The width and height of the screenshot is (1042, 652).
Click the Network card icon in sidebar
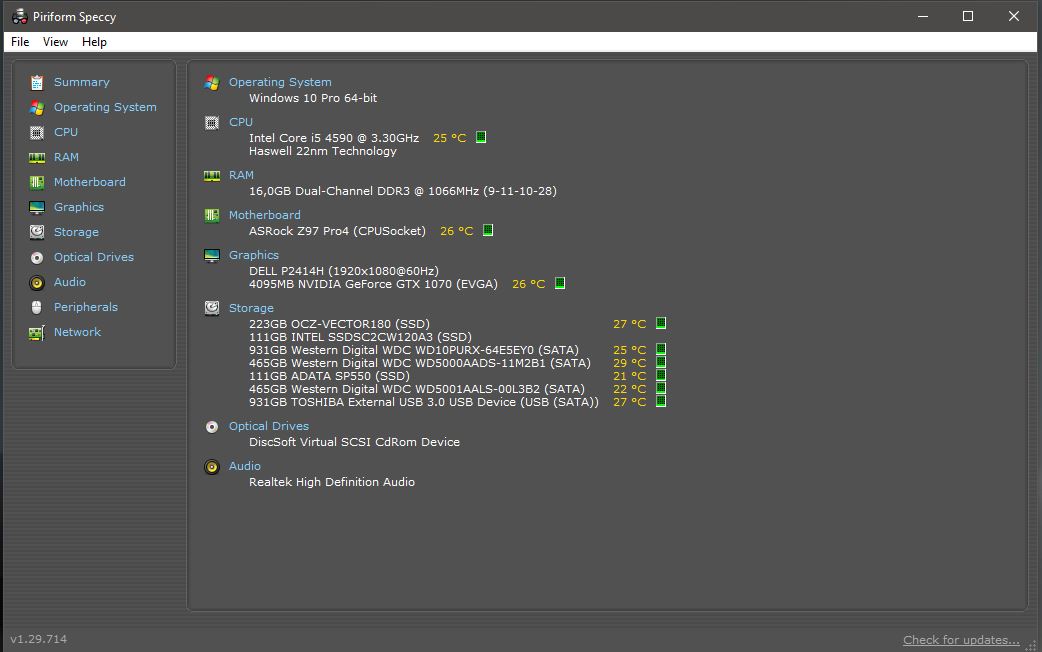pos(37,332)
